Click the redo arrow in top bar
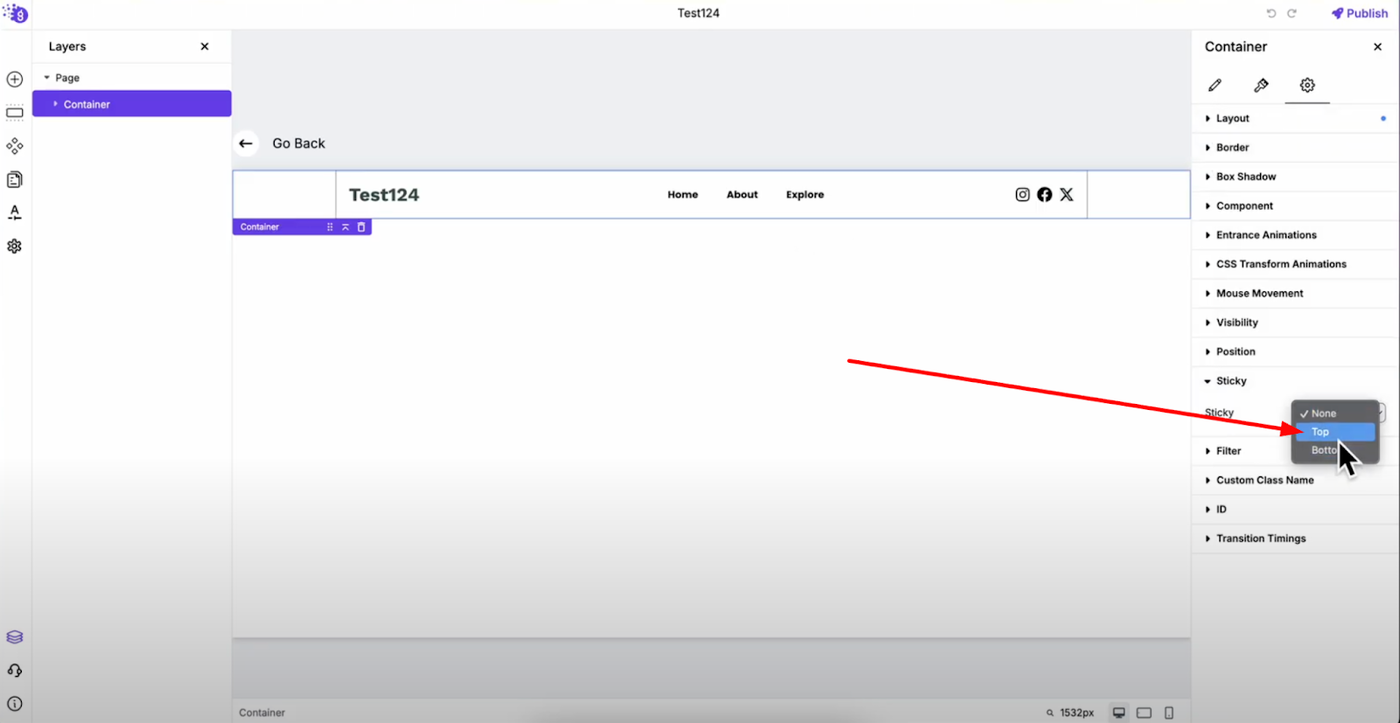This screenshot has width=1400, height=723. [1292, 13]
